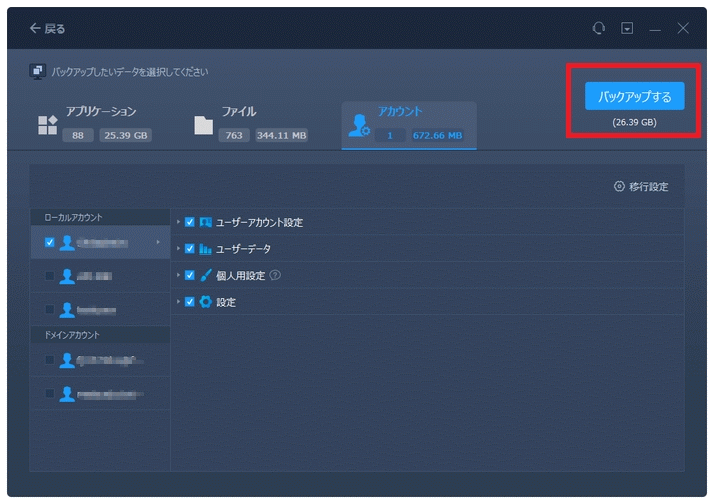Toggle the 設定 checkbox
The height and width of the screenshot is (504, 714).
[190, 301]
